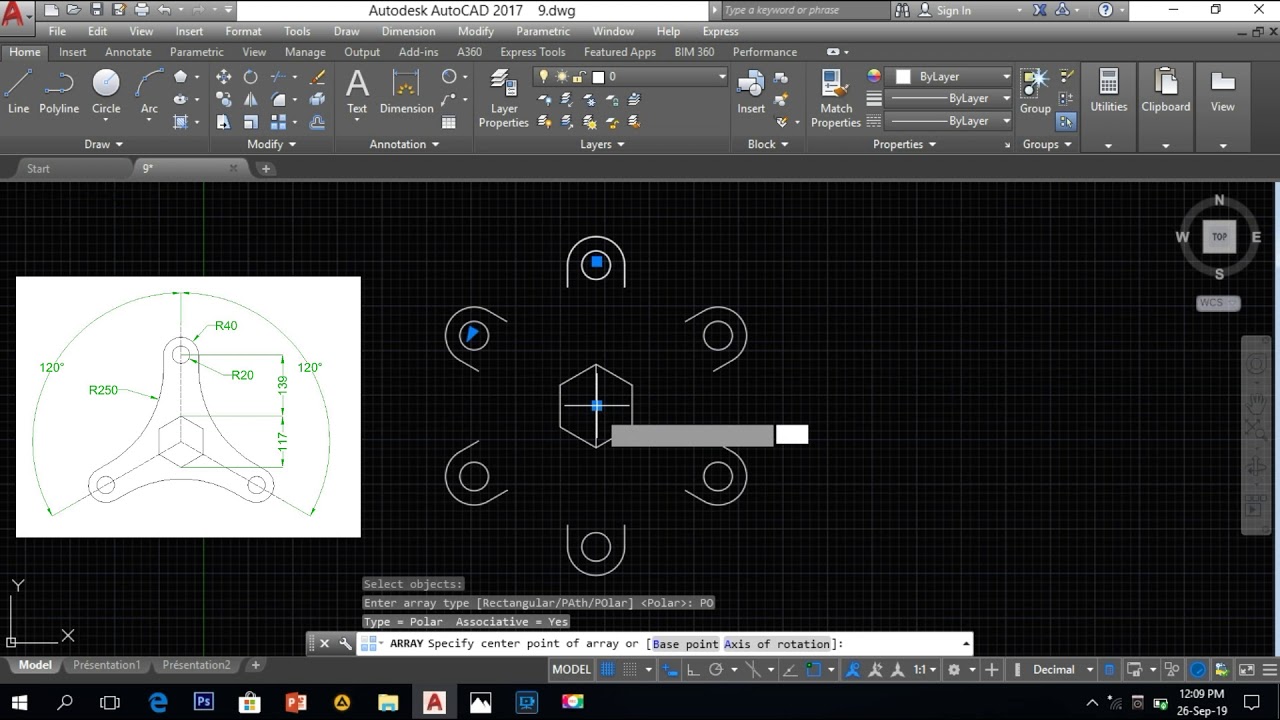Click the Move tool in Modify panel
1280x720 pixels.
(x=223, y=77)
